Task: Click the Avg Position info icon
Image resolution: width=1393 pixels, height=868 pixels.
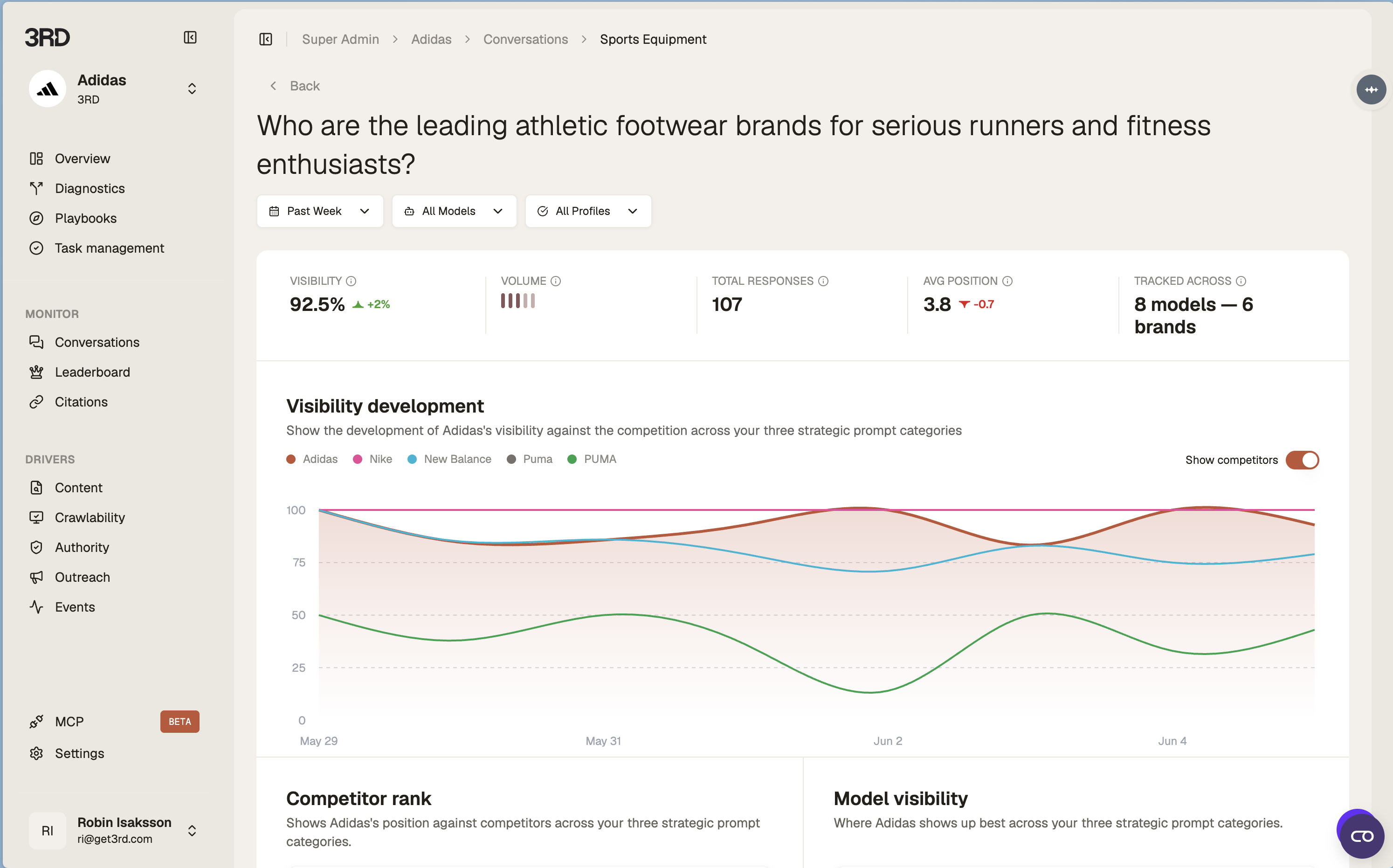Action: [x=1007, y=281]
